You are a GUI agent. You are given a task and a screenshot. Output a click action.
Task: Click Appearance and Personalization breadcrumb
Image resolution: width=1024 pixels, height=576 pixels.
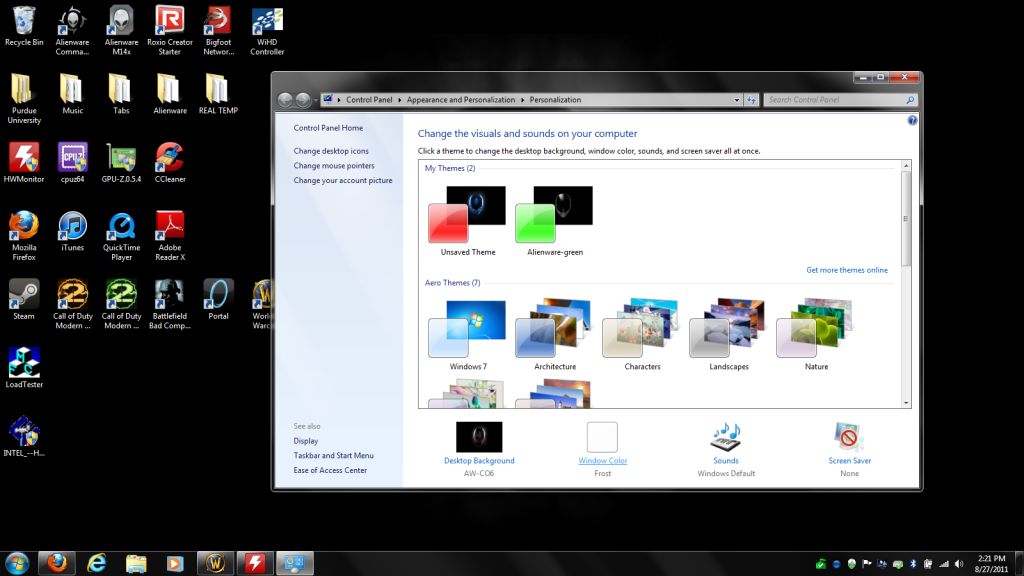pos(460,100)
